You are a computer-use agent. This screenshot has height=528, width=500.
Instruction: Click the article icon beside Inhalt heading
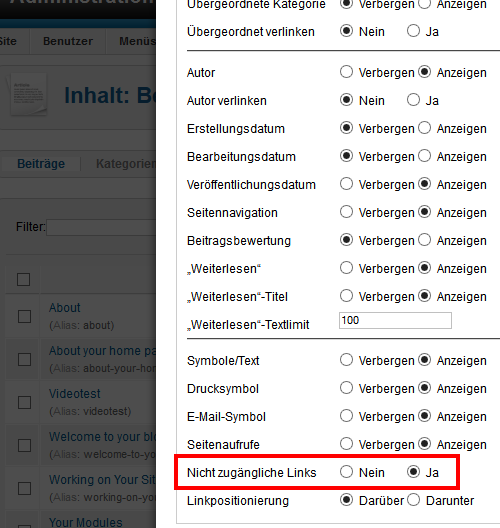[28, 95]
